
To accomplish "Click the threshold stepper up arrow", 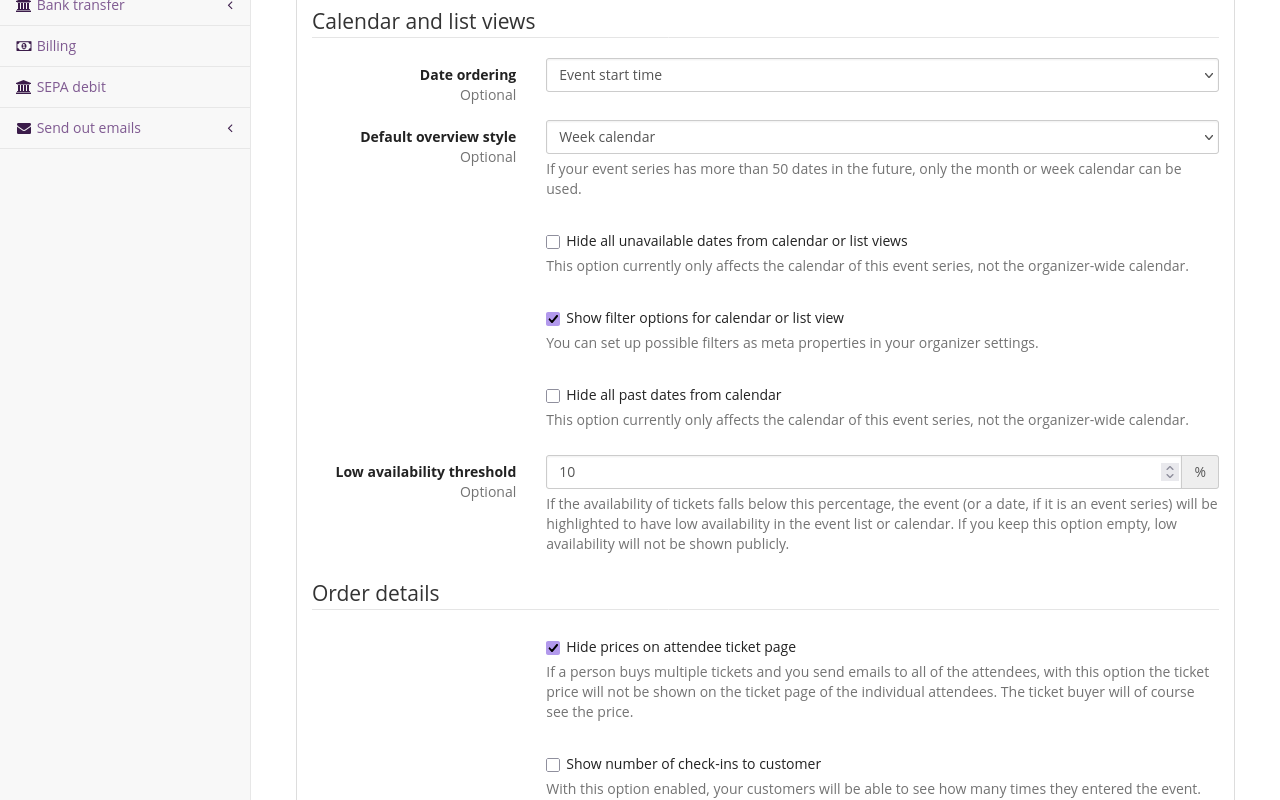I will pyautogui.click(x=1169, y=467).
